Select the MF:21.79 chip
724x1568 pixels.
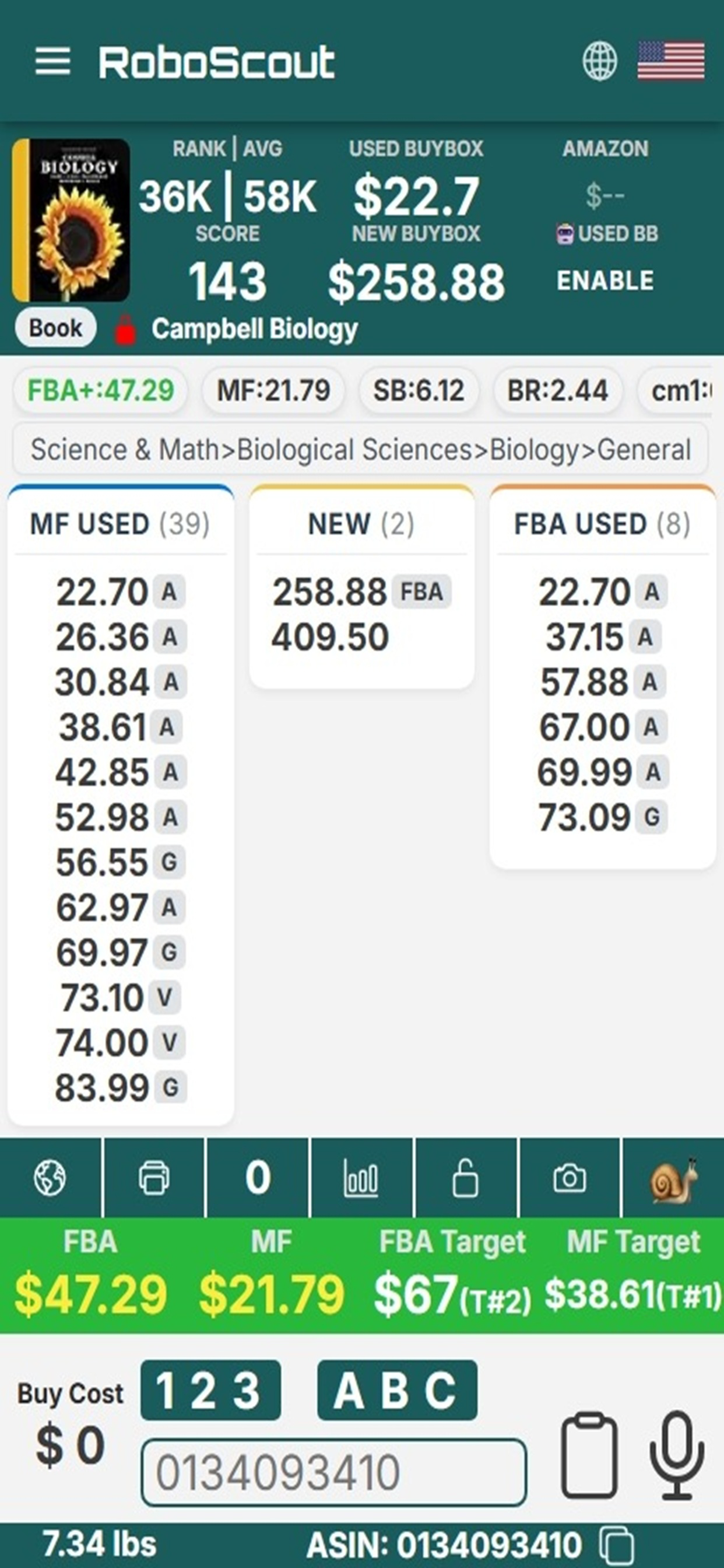[x=273, y=390]
